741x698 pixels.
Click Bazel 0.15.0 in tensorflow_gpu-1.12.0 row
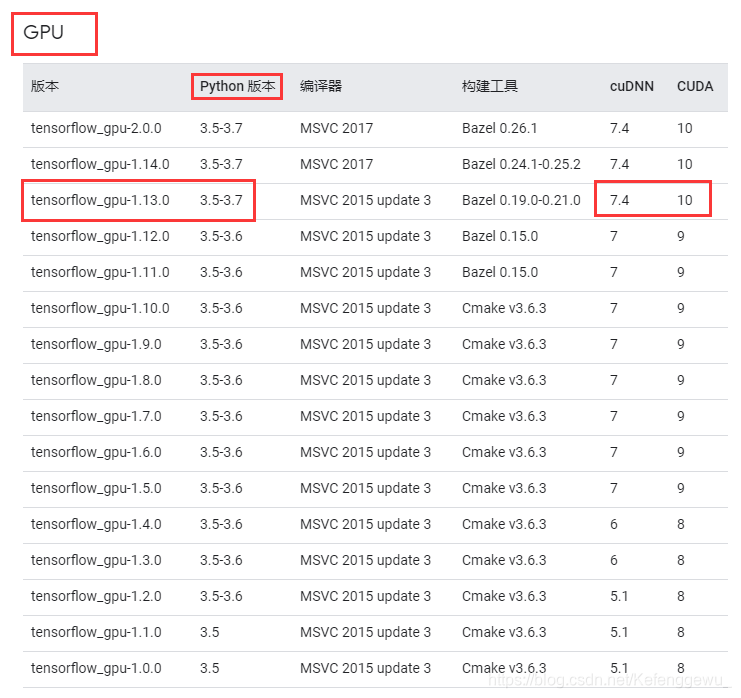point(500,236)
